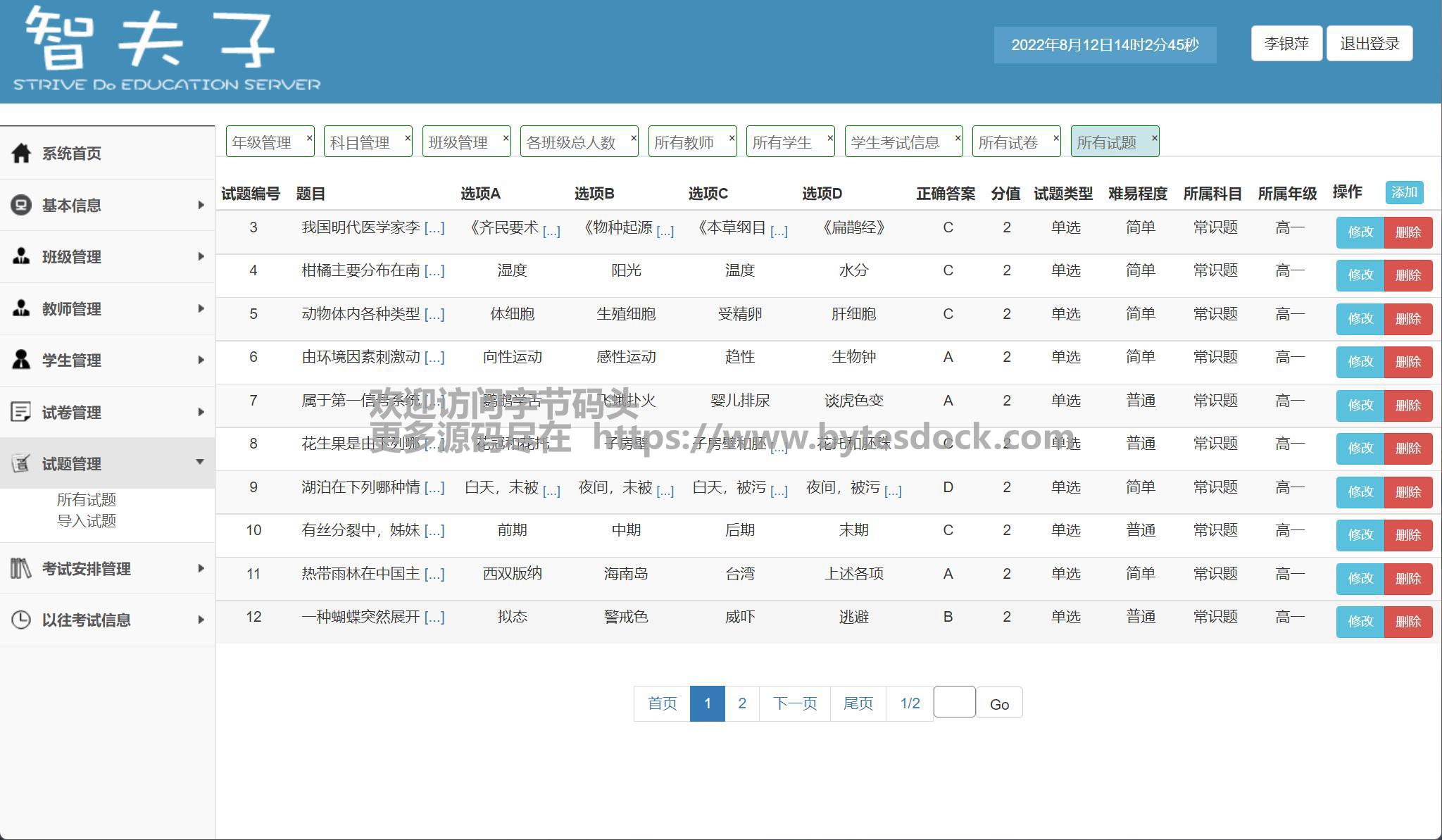The image size is (1442, 840).
Task: Open the 所有教师 tab
Action: (x=684, y=143)
